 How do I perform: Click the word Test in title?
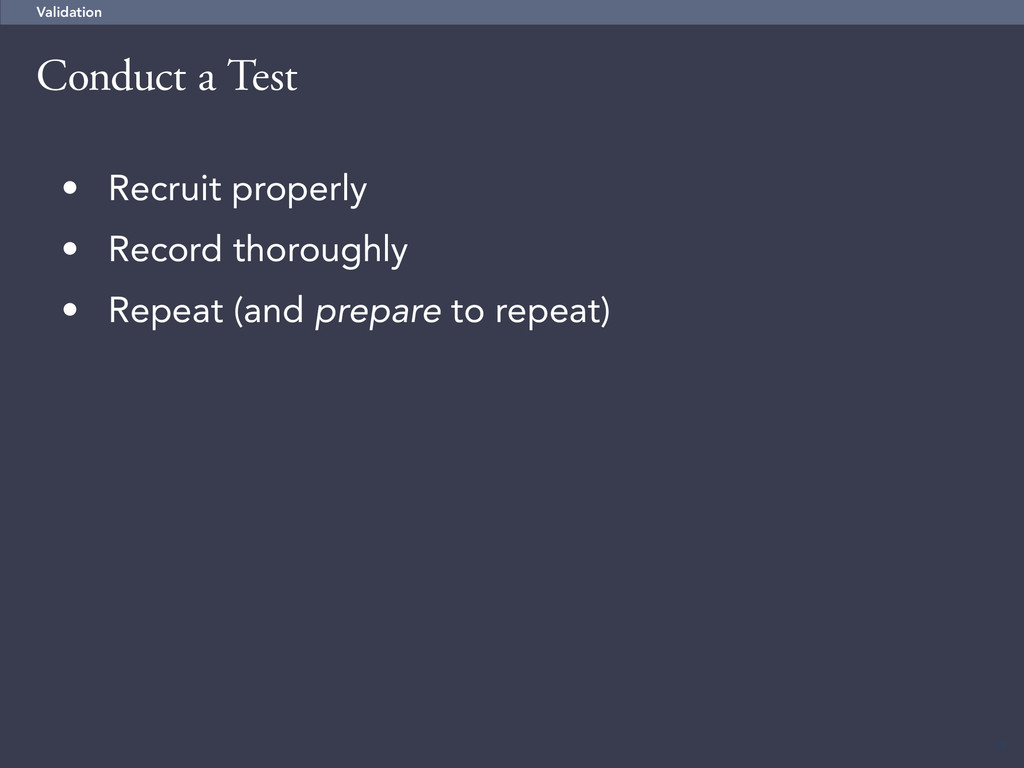point(263,76)
